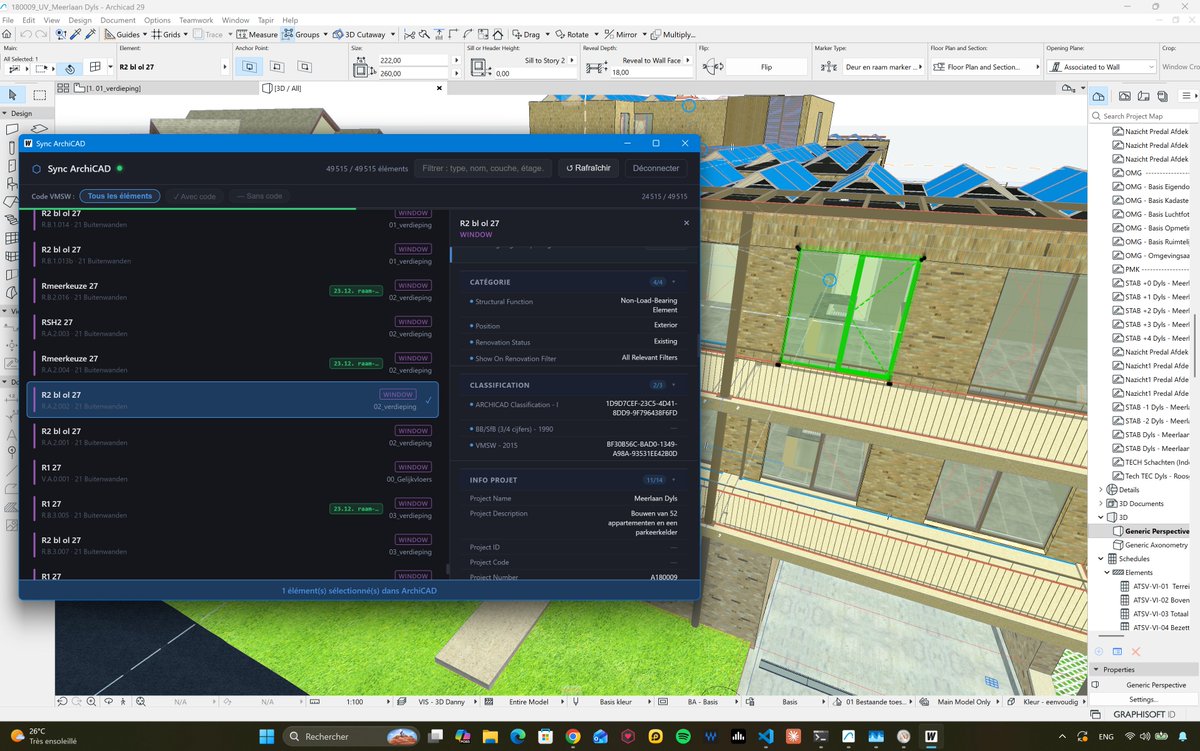
Task: Collapse the CLASSIFICATION section
Action: tap(673, 385)
